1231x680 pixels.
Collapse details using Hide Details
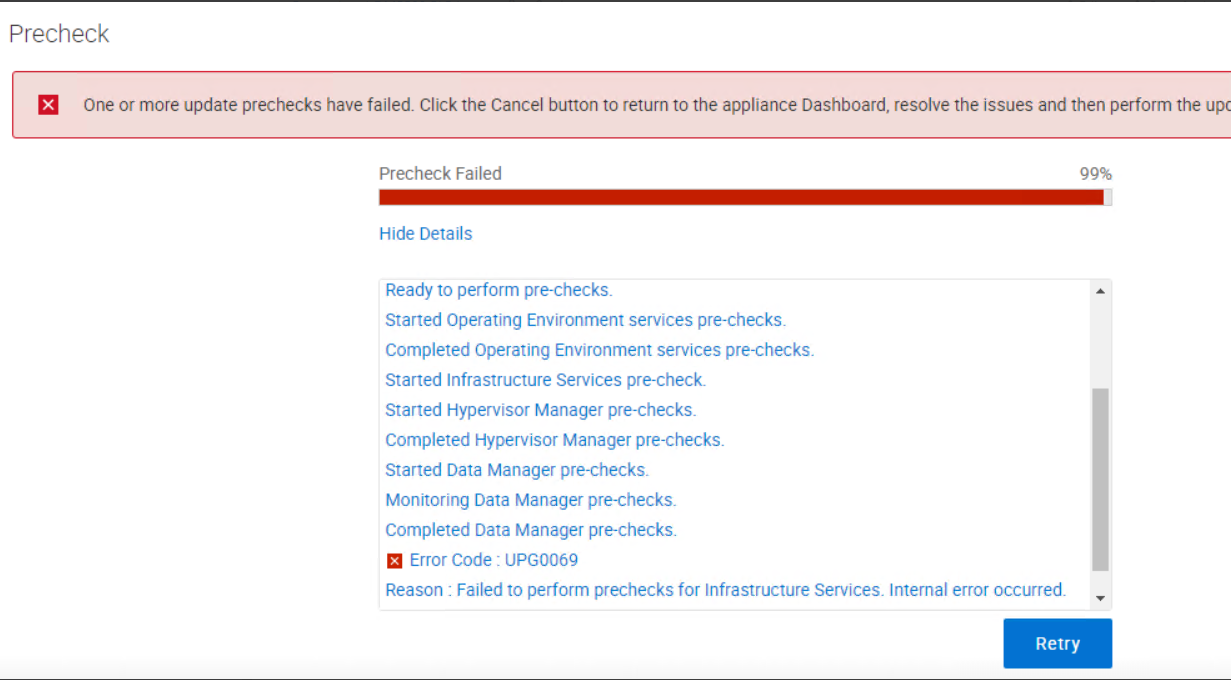pyautogui.click(x=425, y=233)
